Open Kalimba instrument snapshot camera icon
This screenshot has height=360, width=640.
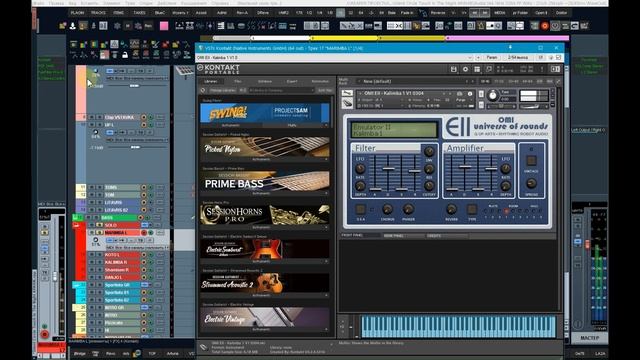(x=460, y=93)
